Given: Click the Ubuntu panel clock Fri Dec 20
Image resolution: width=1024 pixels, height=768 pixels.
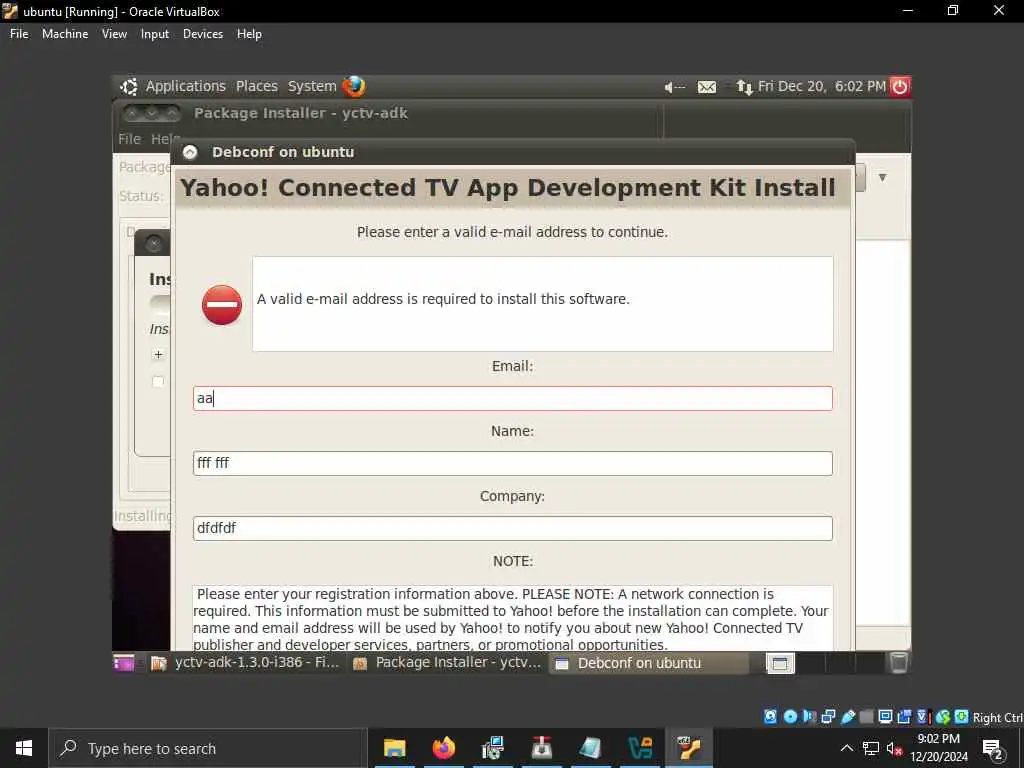Looking at the screenshot, I should click(822, 86).
